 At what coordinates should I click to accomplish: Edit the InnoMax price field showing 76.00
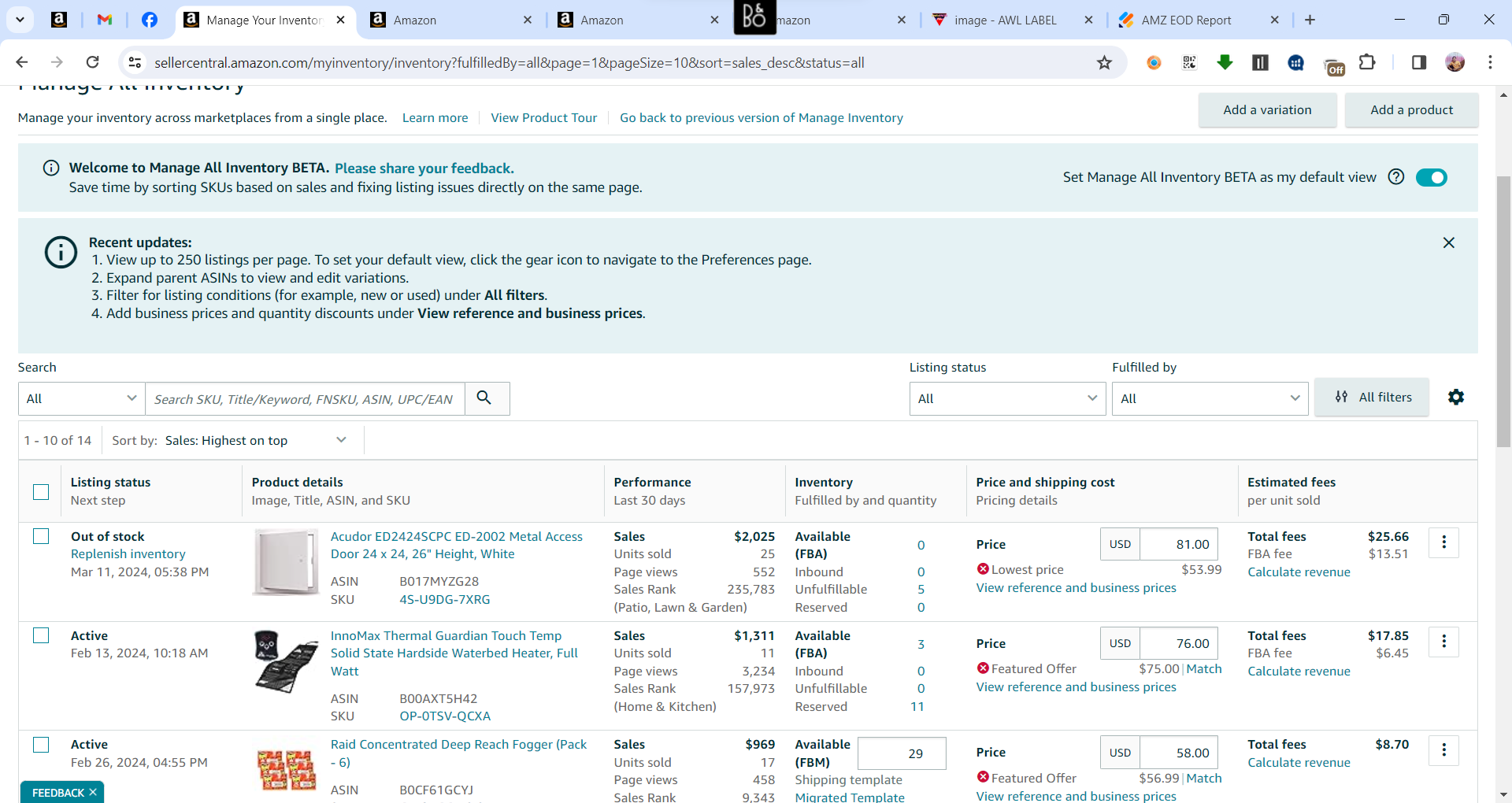coord(1178,643)
